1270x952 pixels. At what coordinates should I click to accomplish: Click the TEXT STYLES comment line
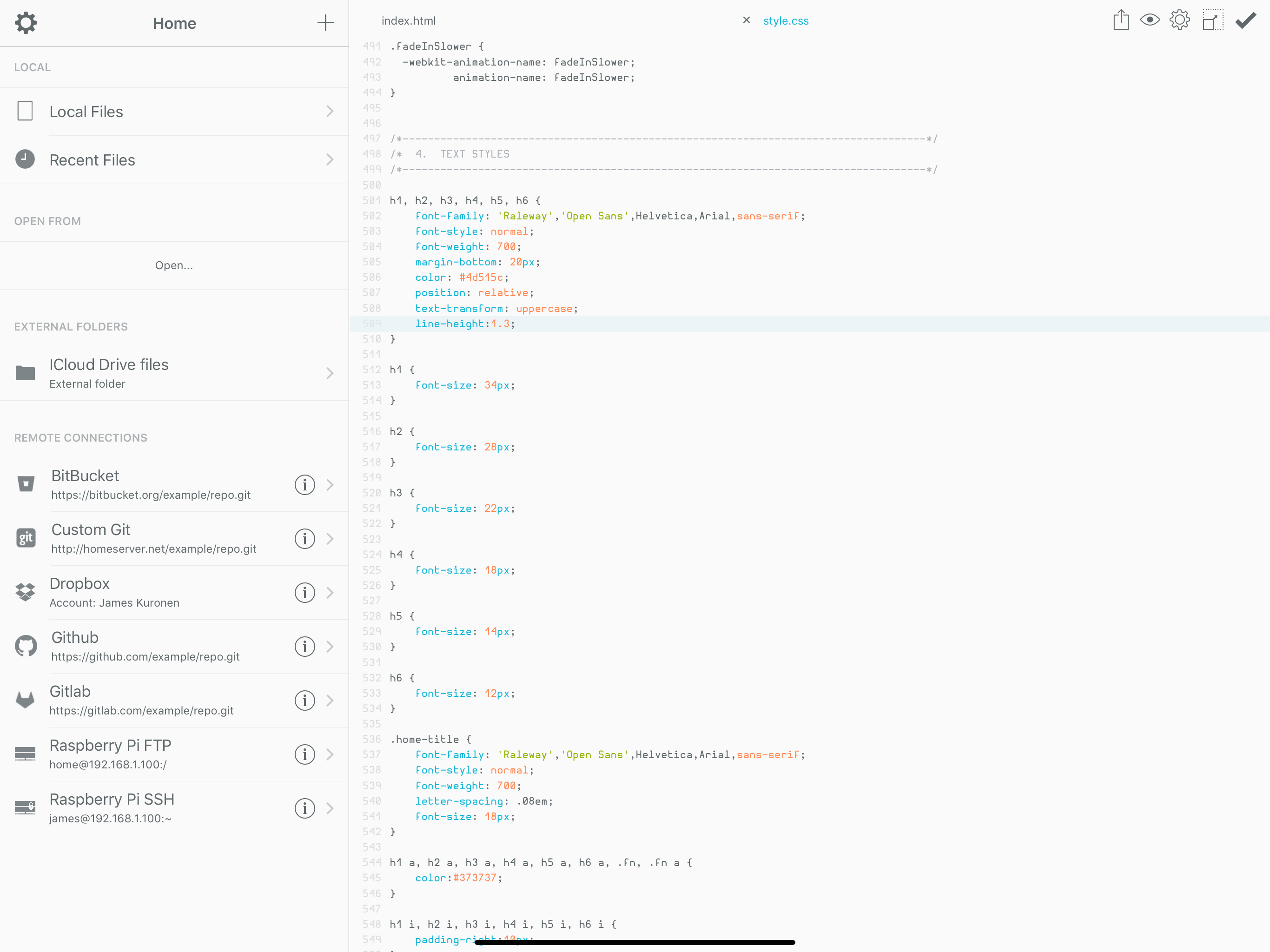point(450,154)
